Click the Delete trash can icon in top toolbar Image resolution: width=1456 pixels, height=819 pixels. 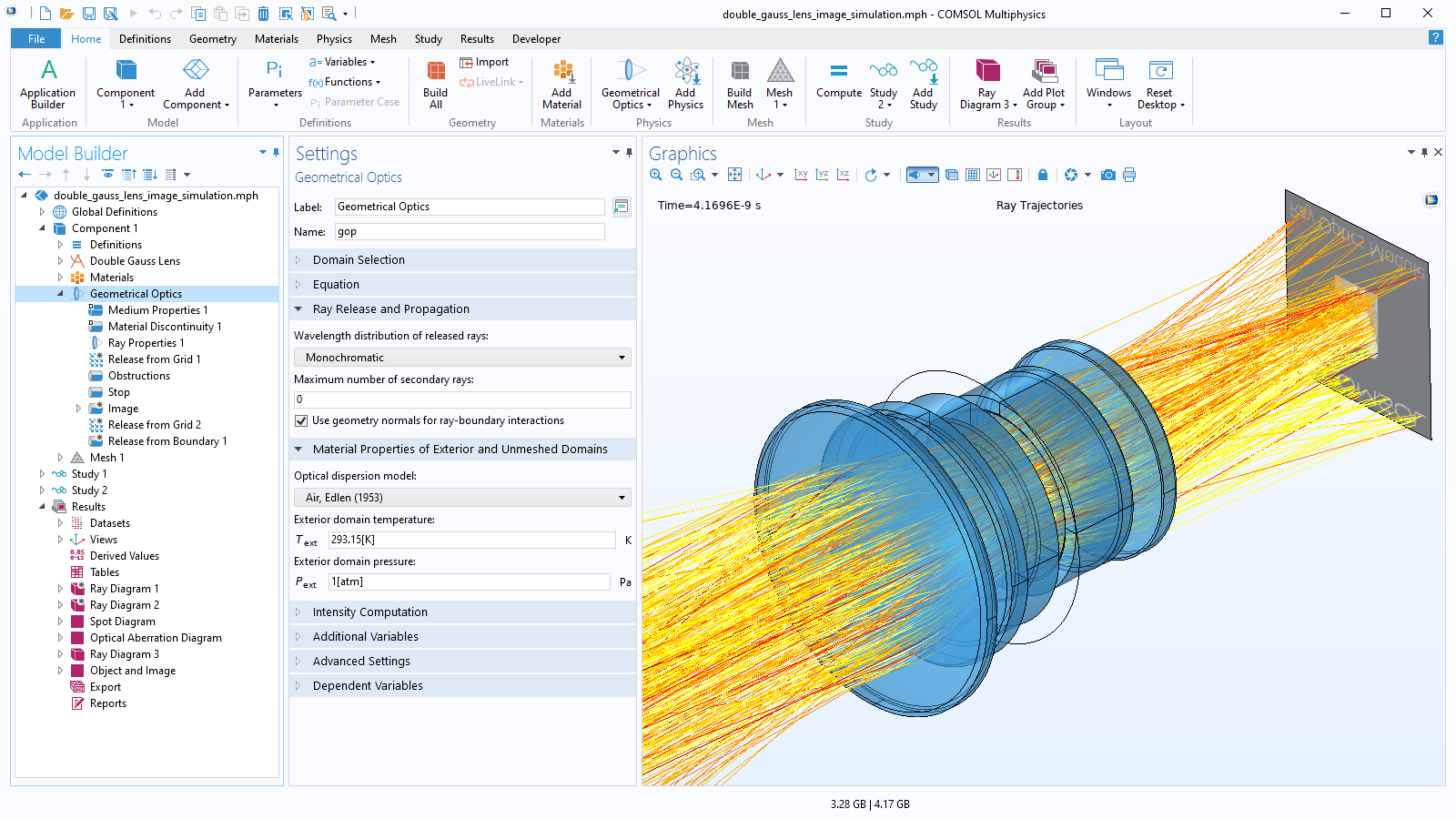tap(263, 14)
